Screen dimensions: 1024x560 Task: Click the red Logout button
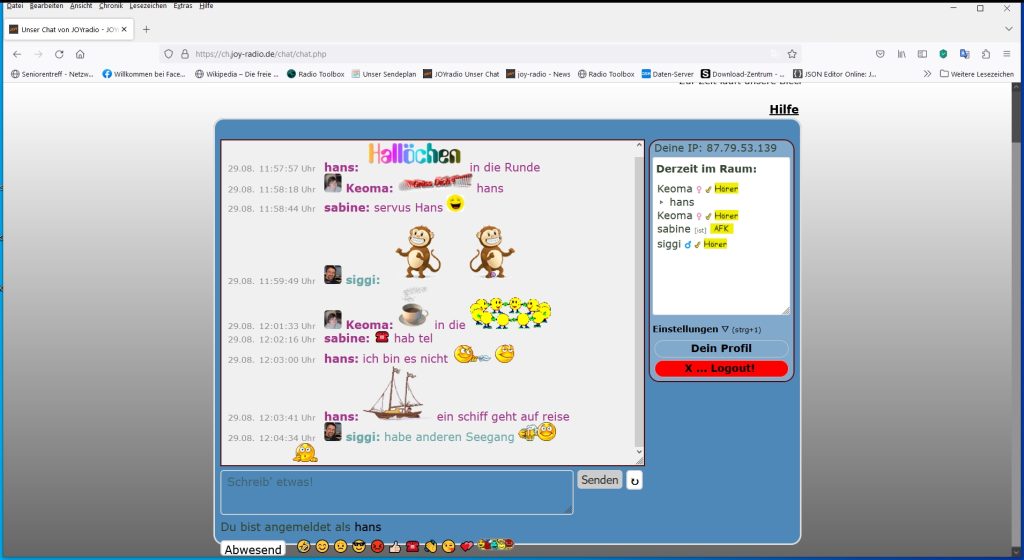point(721,369)
